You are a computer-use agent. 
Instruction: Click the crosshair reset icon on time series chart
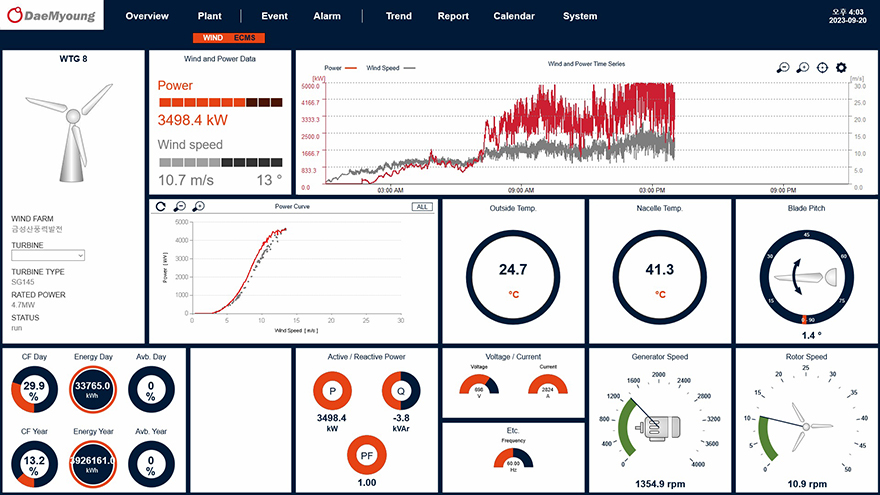(x=822, y=68)
